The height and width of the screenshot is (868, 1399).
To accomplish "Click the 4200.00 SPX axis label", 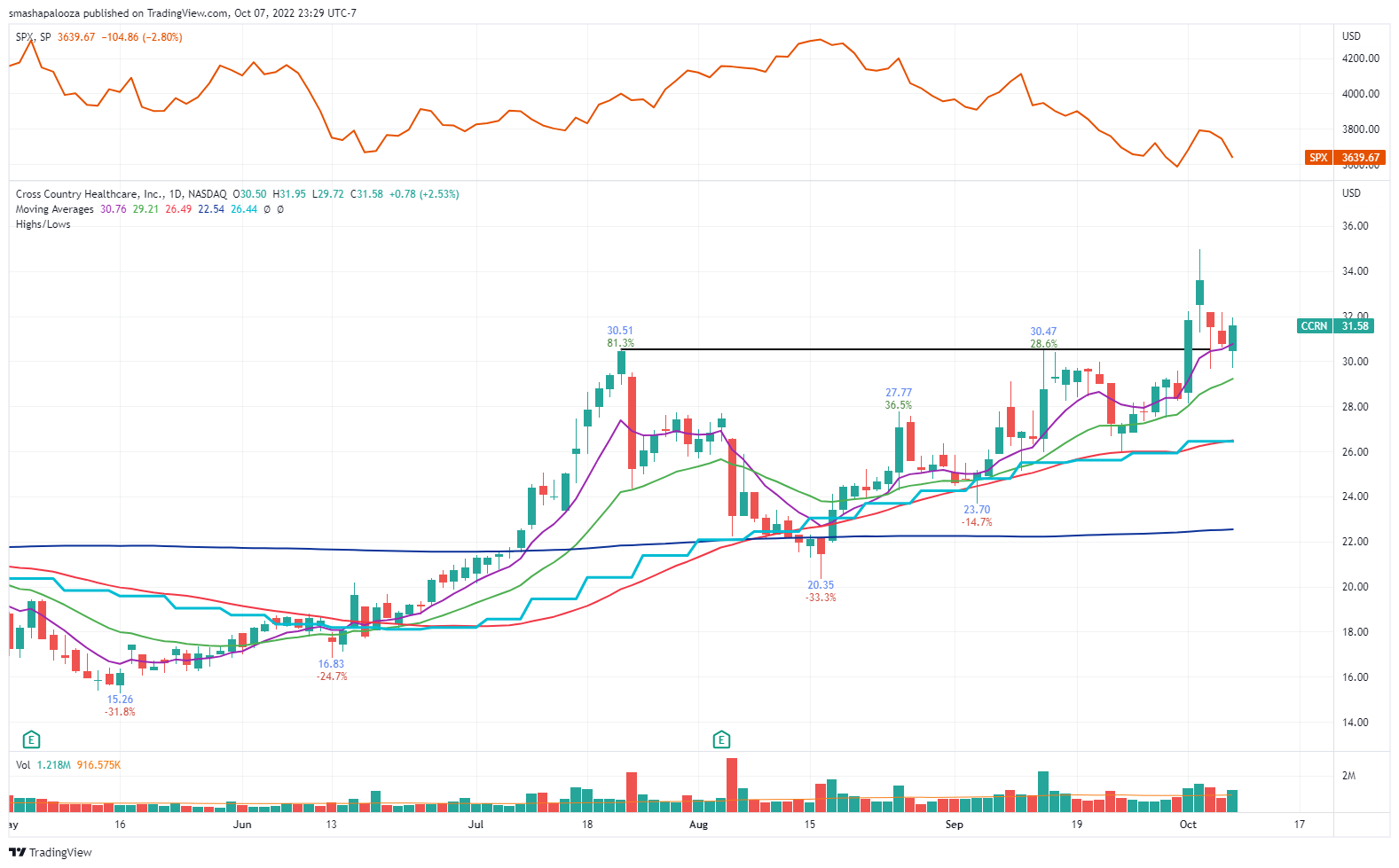I will (x=1361, y=59).
